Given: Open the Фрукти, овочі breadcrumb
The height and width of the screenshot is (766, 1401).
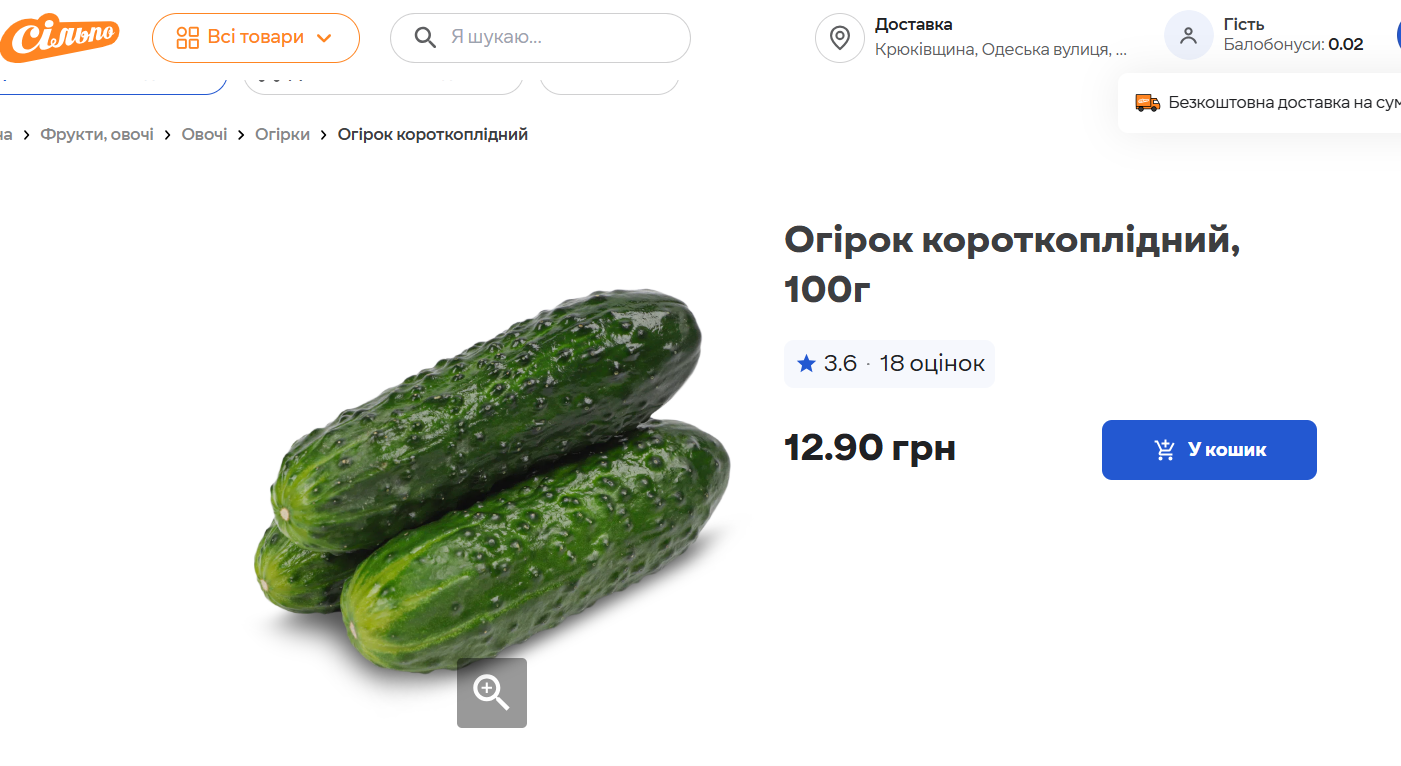Looking at the screenshot, I should pyautogui.click(x=97, y=133).
